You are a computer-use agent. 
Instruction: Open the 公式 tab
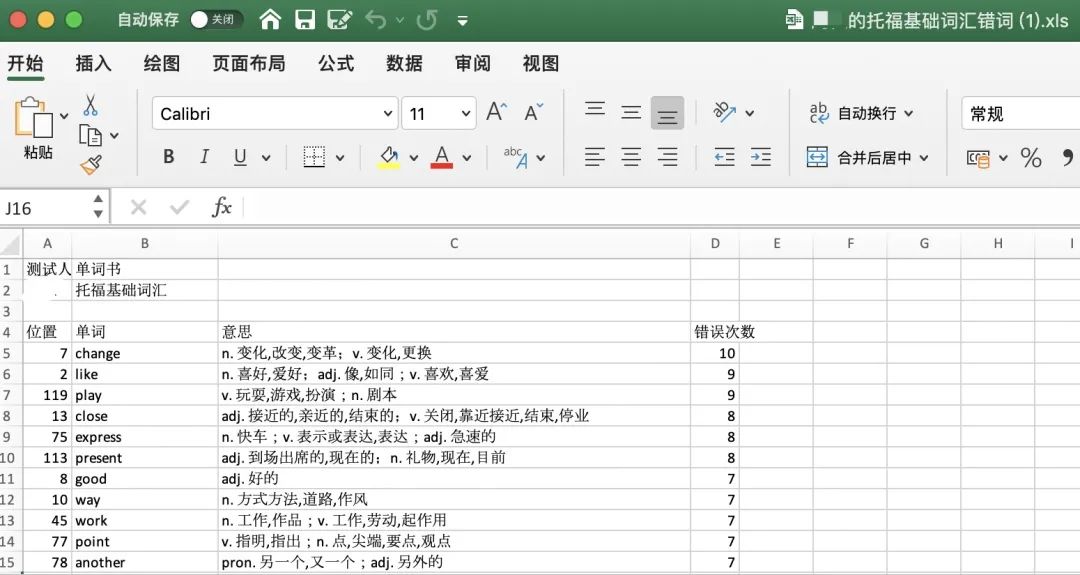tap(336, 63)
